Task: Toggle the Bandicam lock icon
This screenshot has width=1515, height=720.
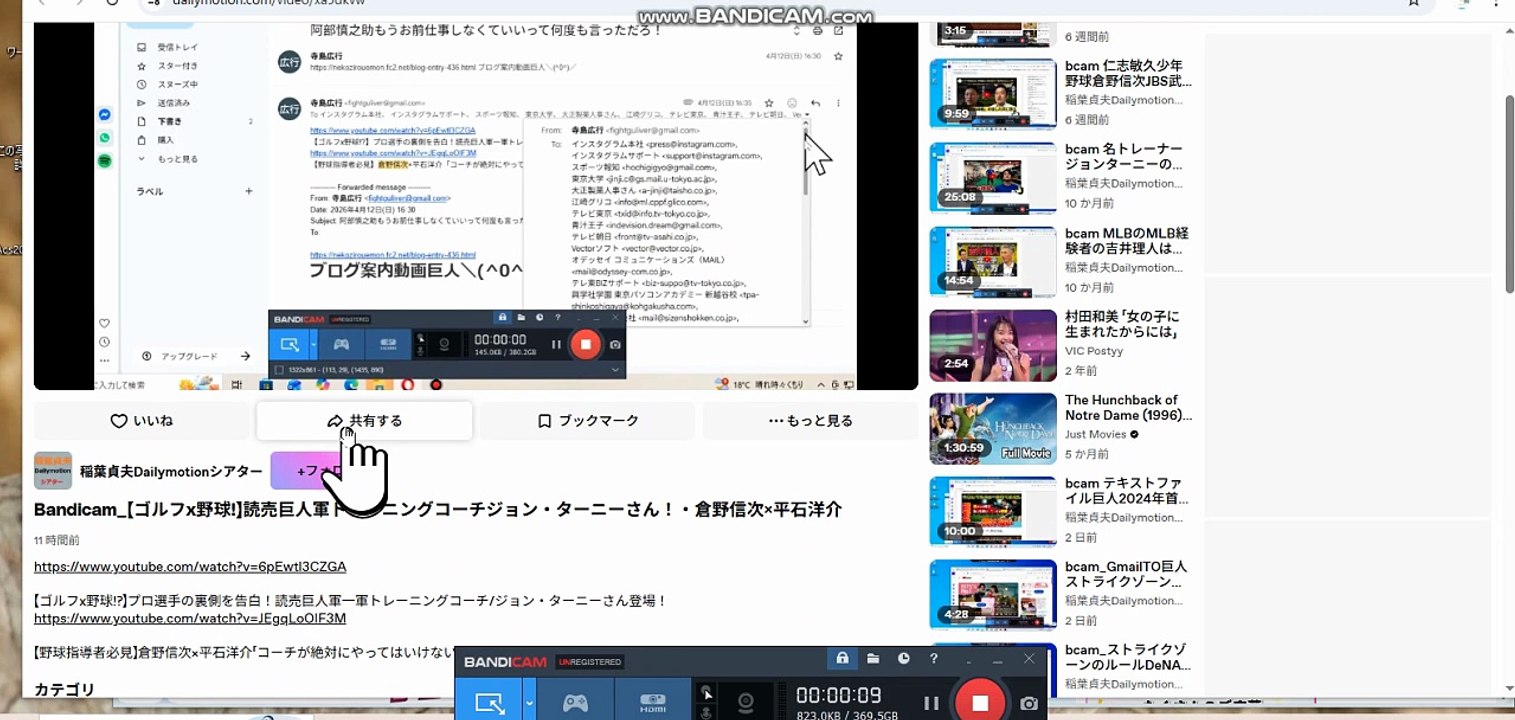Action: click(842, 659)
